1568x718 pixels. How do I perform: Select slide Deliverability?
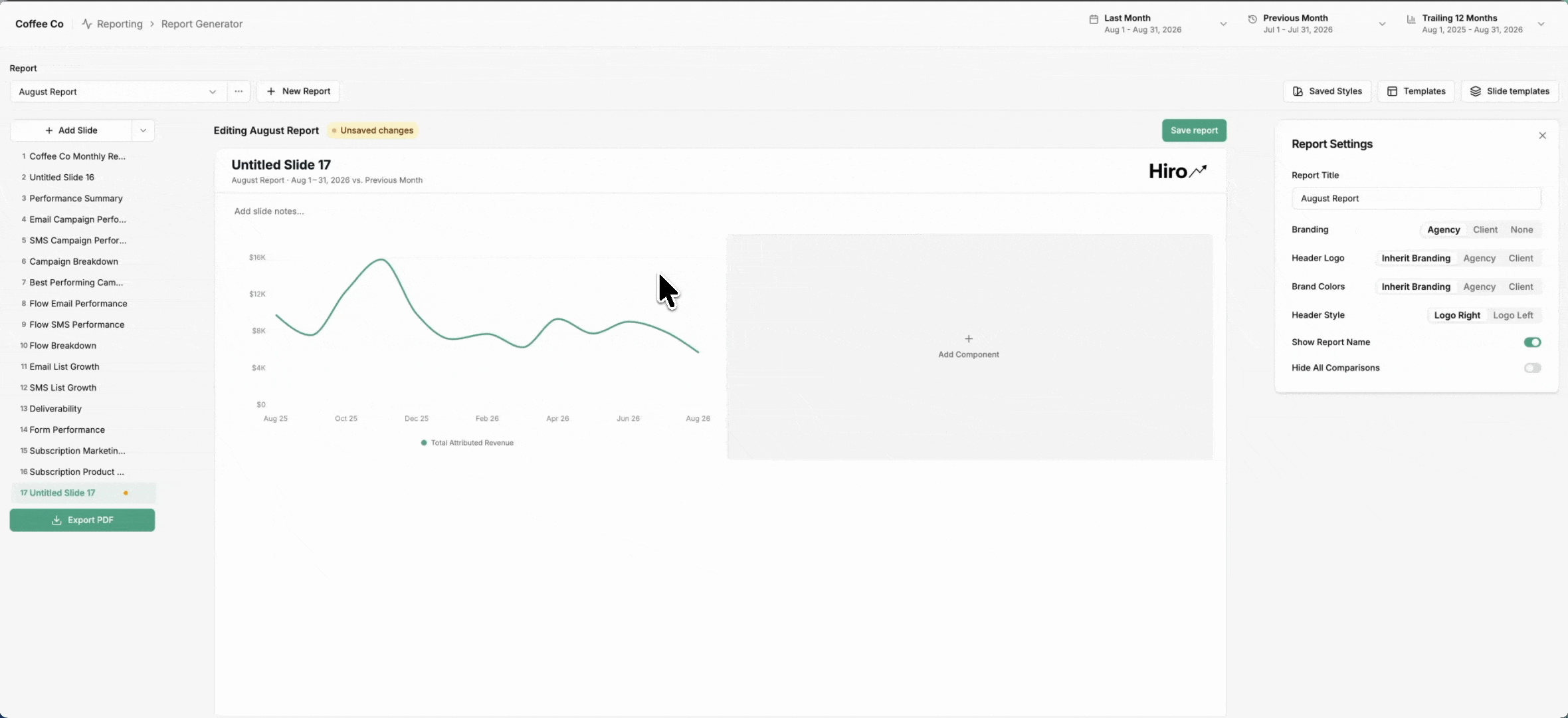coord(83,409)
